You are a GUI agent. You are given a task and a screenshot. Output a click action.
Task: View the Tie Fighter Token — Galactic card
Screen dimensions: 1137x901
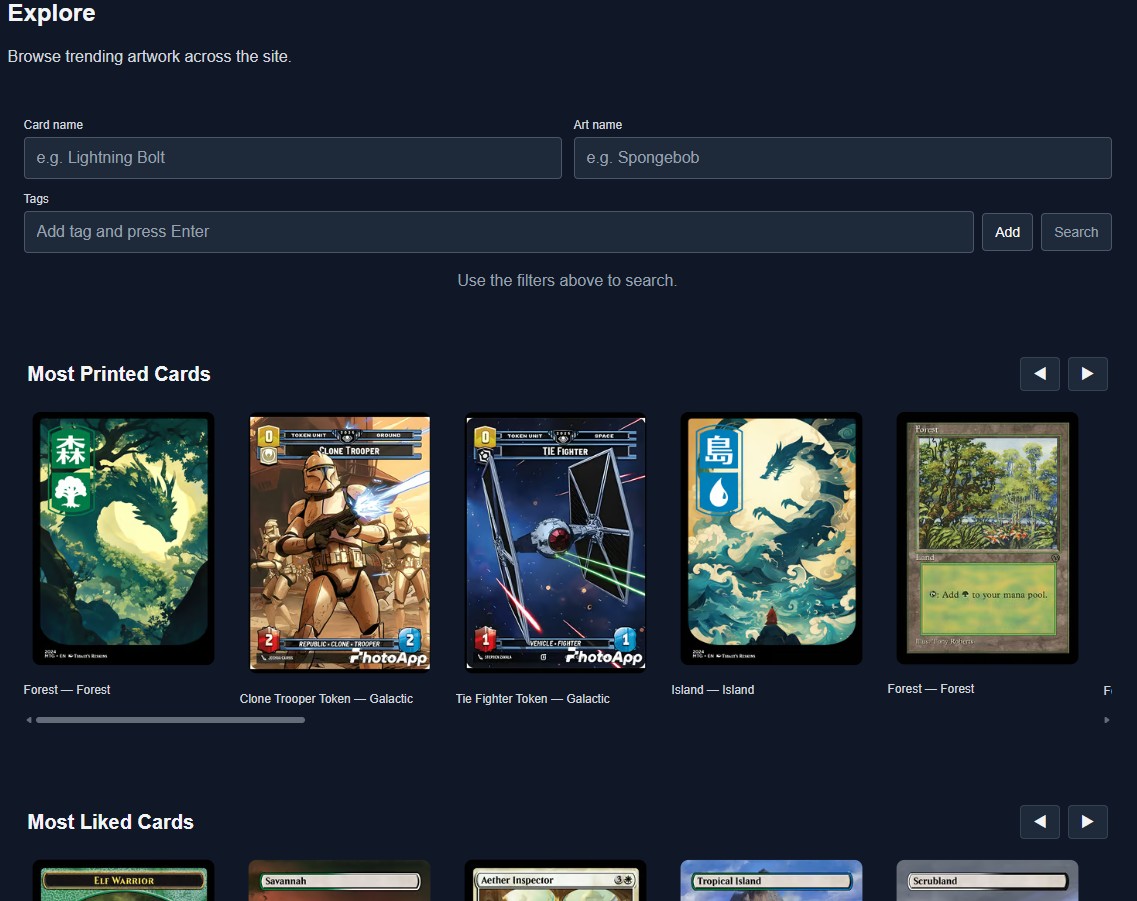click(555, 542)
